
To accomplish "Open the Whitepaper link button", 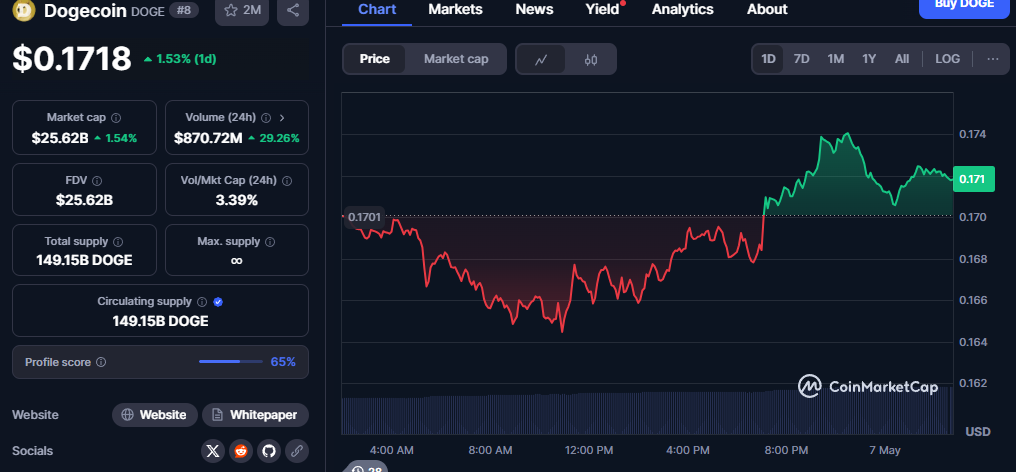I will 255,415.
